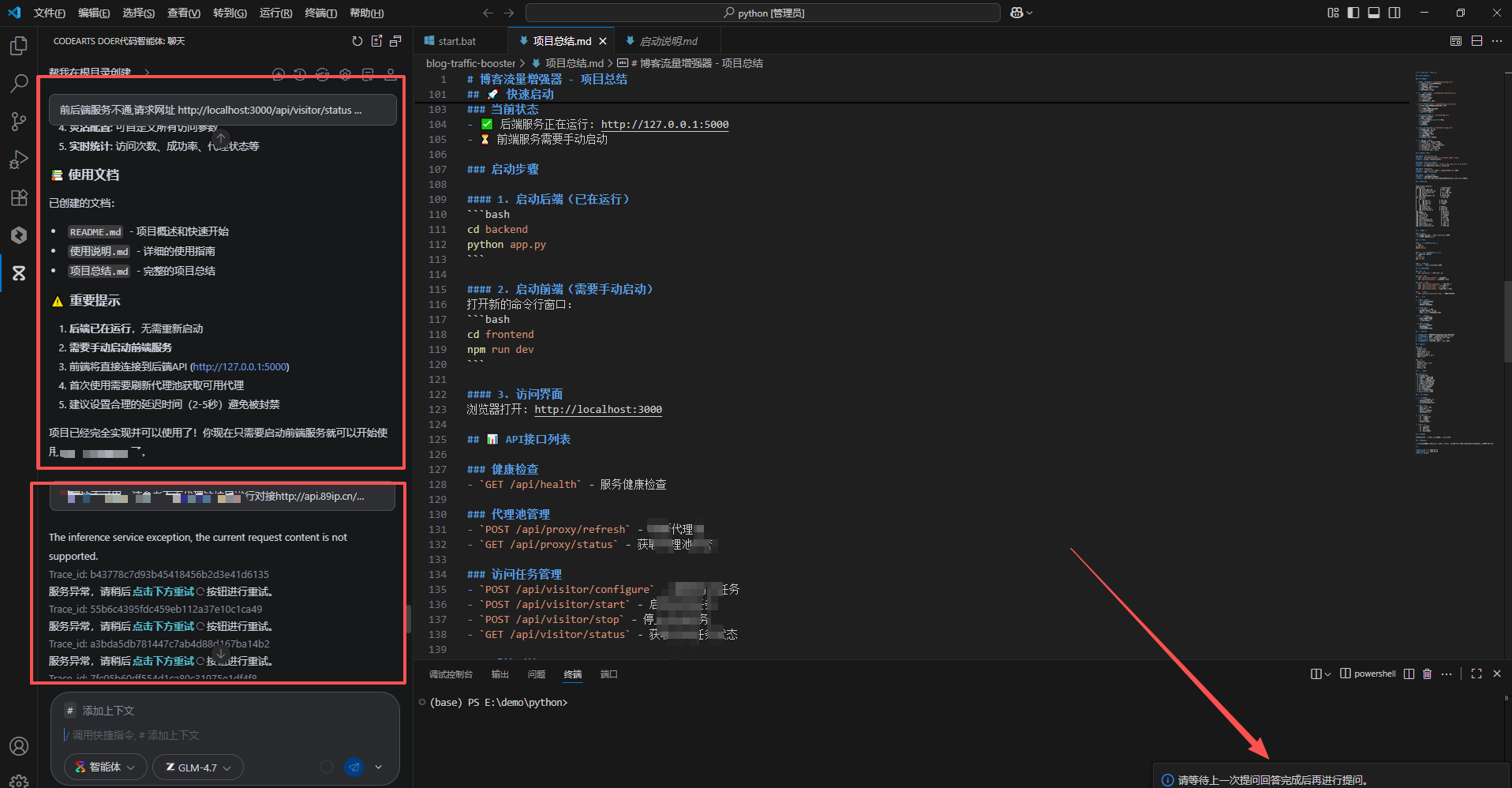Open the http://localhost:3000 link in editor

coord(598,409)
